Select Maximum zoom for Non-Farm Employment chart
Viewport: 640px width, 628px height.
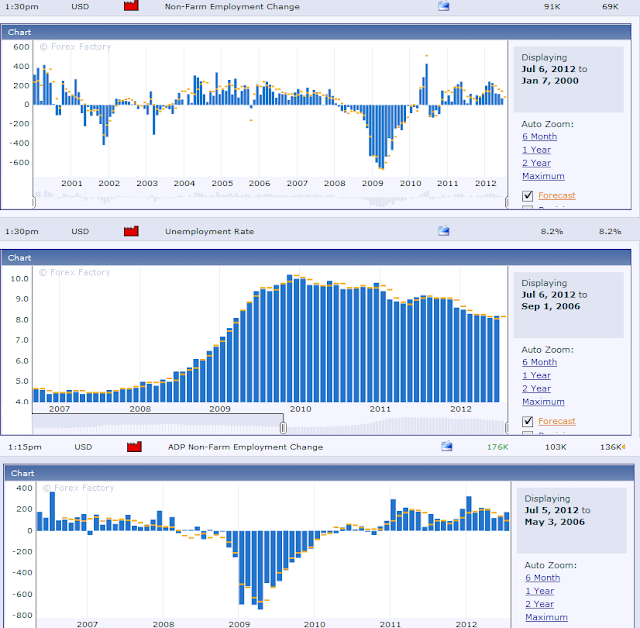coord(543,176)
